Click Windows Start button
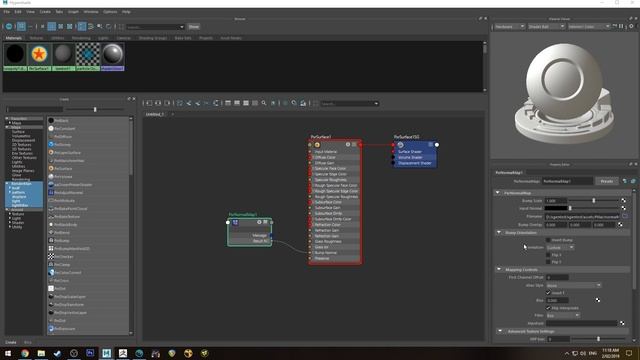 pos(8,353)
